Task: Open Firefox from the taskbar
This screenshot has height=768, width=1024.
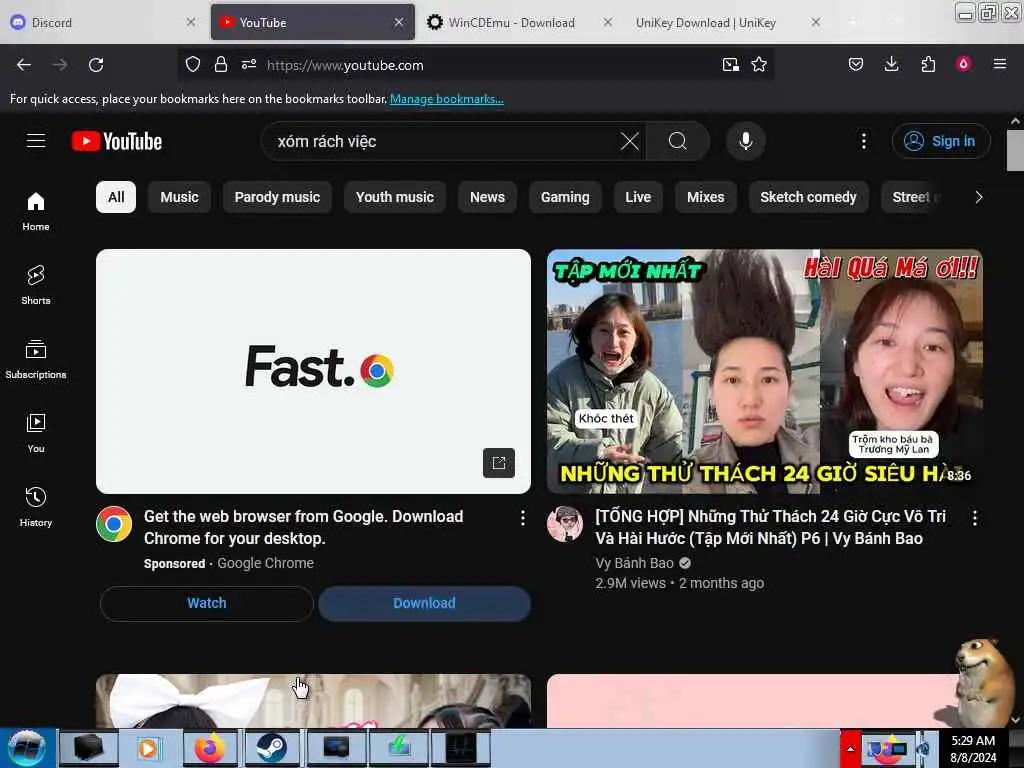Action: coord(210,748)
